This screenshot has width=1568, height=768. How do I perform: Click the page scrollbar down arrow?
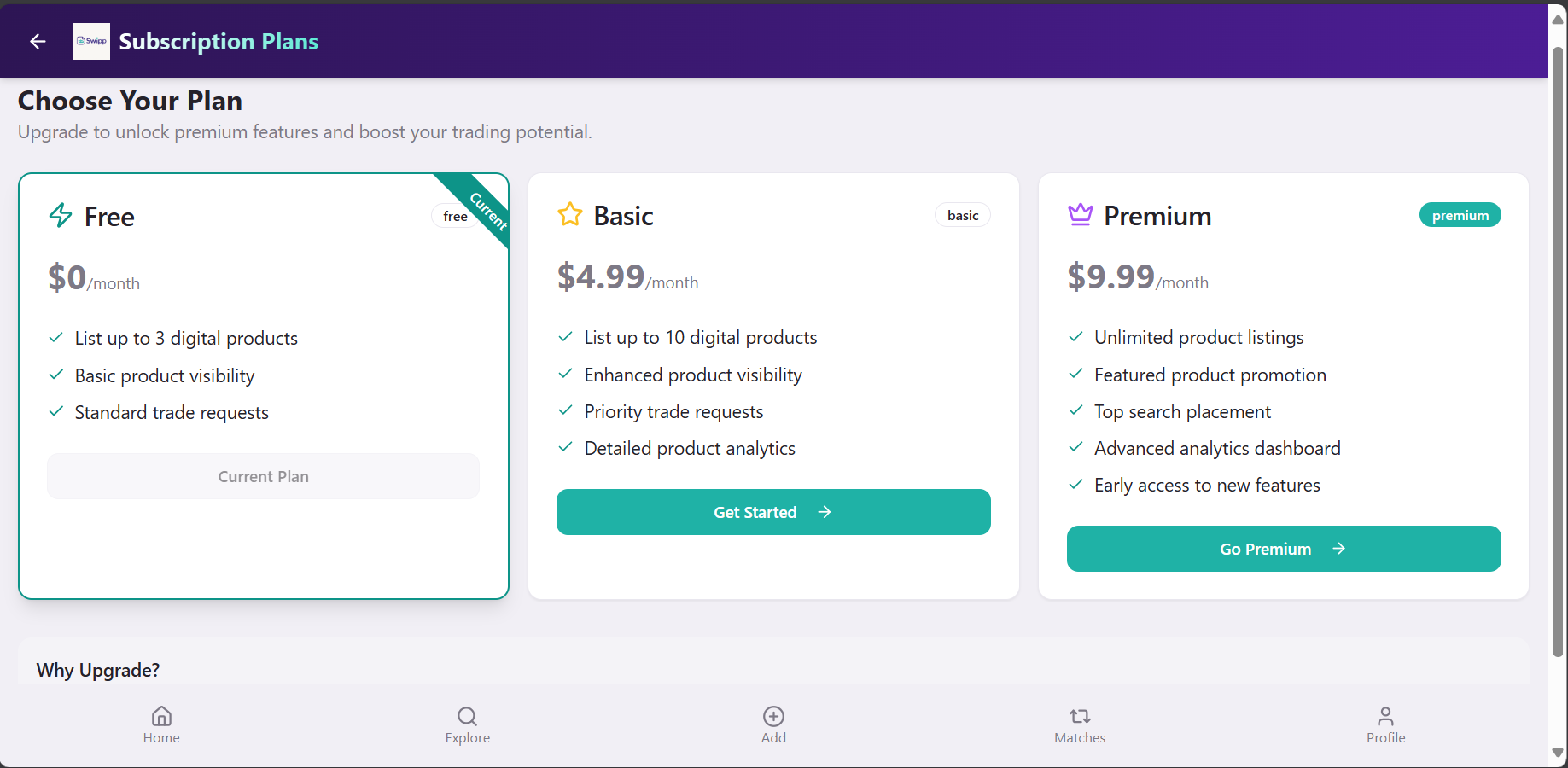tap(1558, 753)
